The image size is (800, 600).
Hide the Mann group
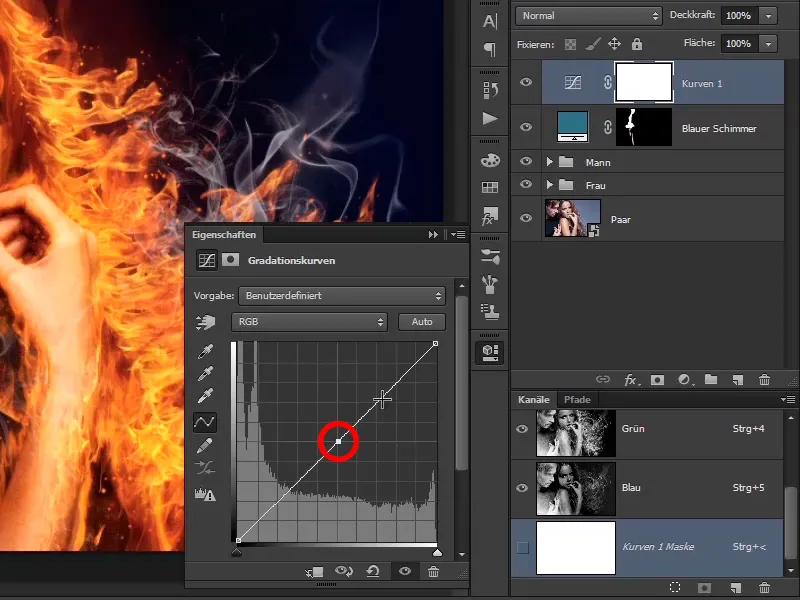526,161
